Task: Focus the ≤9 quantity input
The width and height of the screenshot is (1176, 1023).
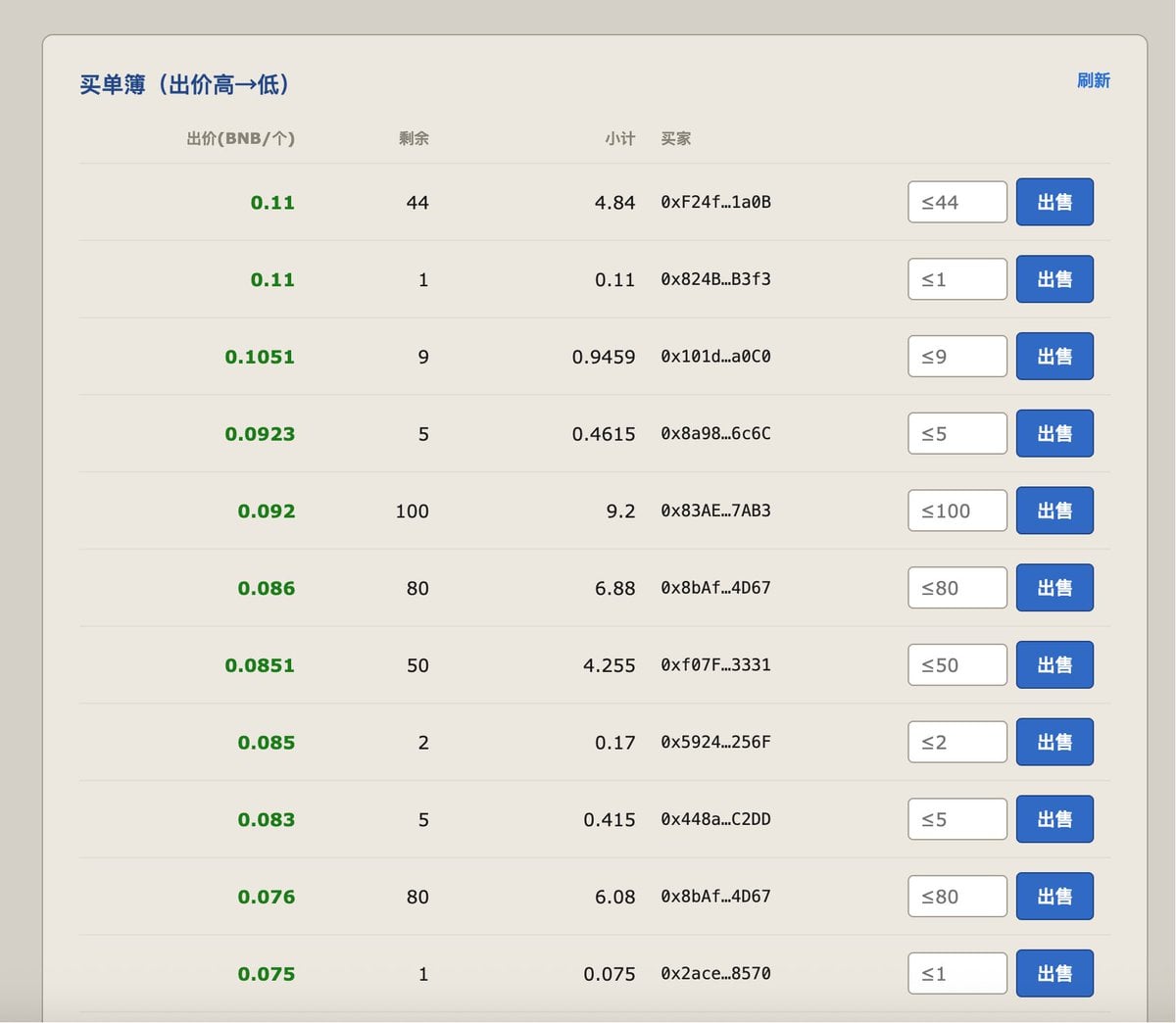Action: (x=957, y=357)
